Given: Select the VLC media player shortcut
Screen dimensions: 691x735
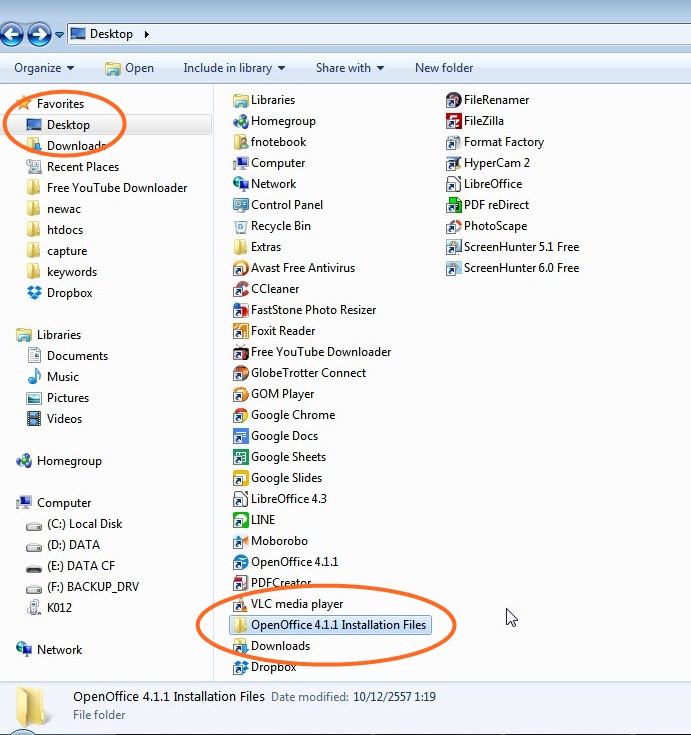Looking at the screenshot, I should [288, 604].
